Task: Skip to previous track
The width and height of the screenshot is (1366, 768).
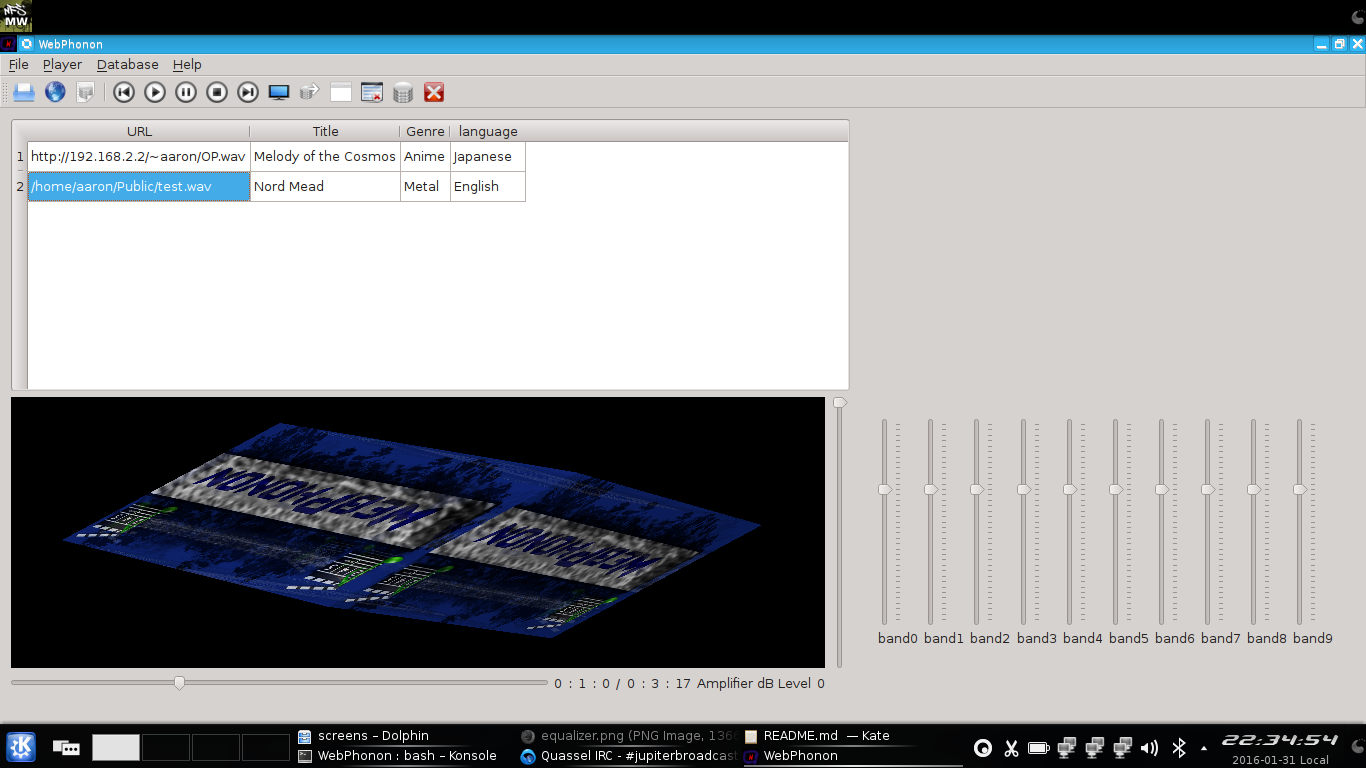Action: click(x=124, y=92)
